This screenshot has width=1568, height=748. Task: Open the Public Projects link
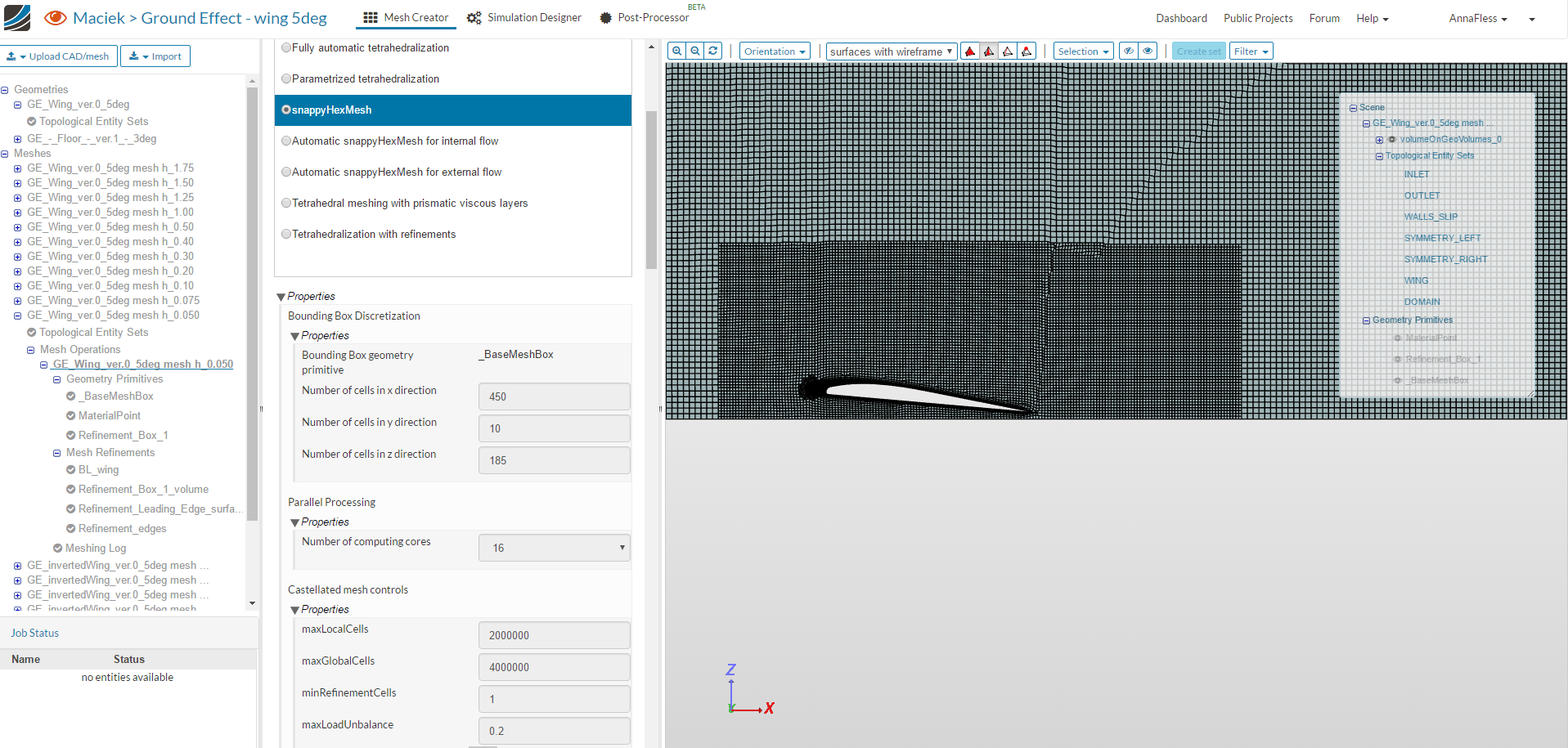[x=1258, y=18]
